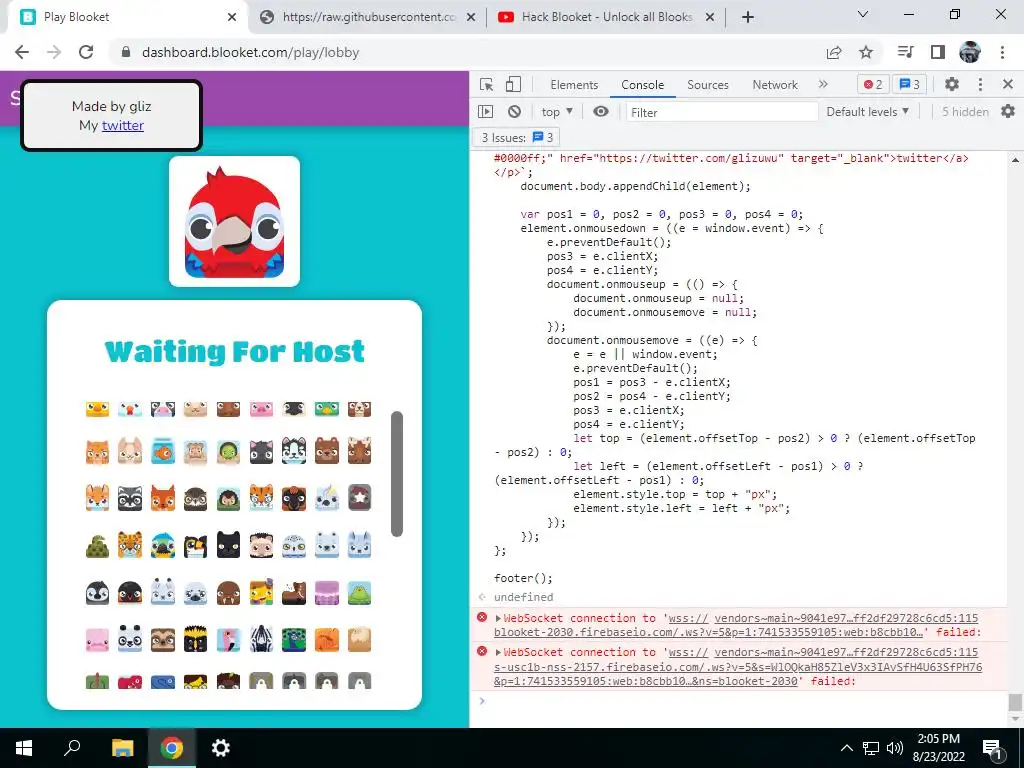Pick the panda blook
Screen dimensions: 1024x768
[130, 639]
